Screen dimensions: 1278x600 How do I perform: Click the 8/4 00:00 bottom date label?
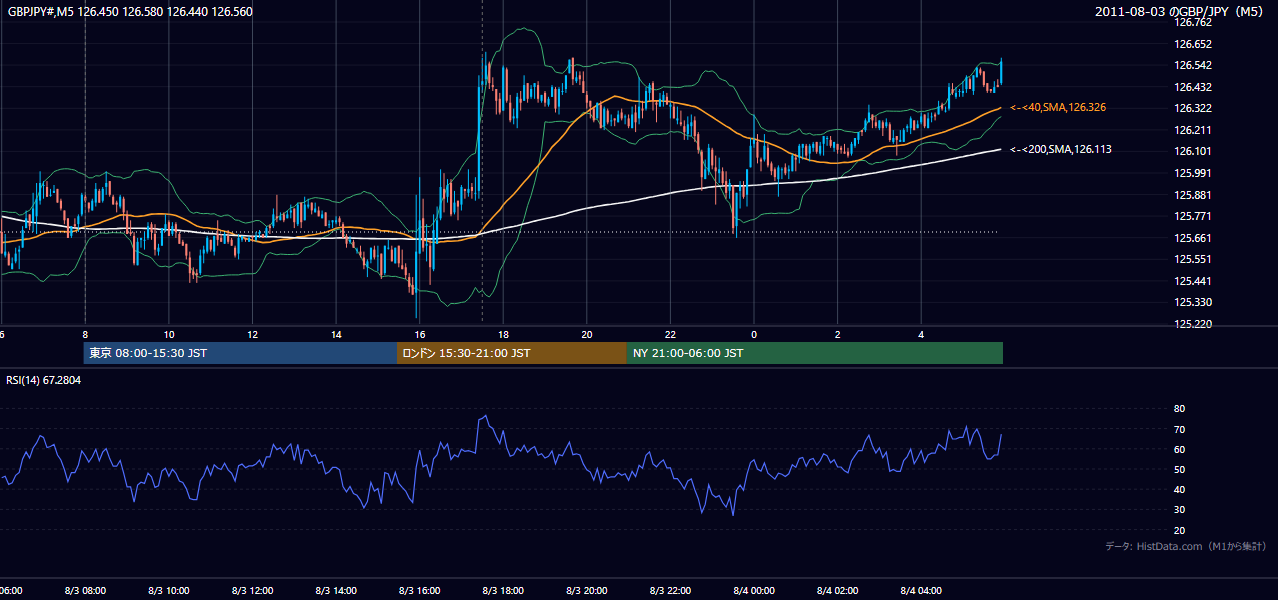pos(755,591)
